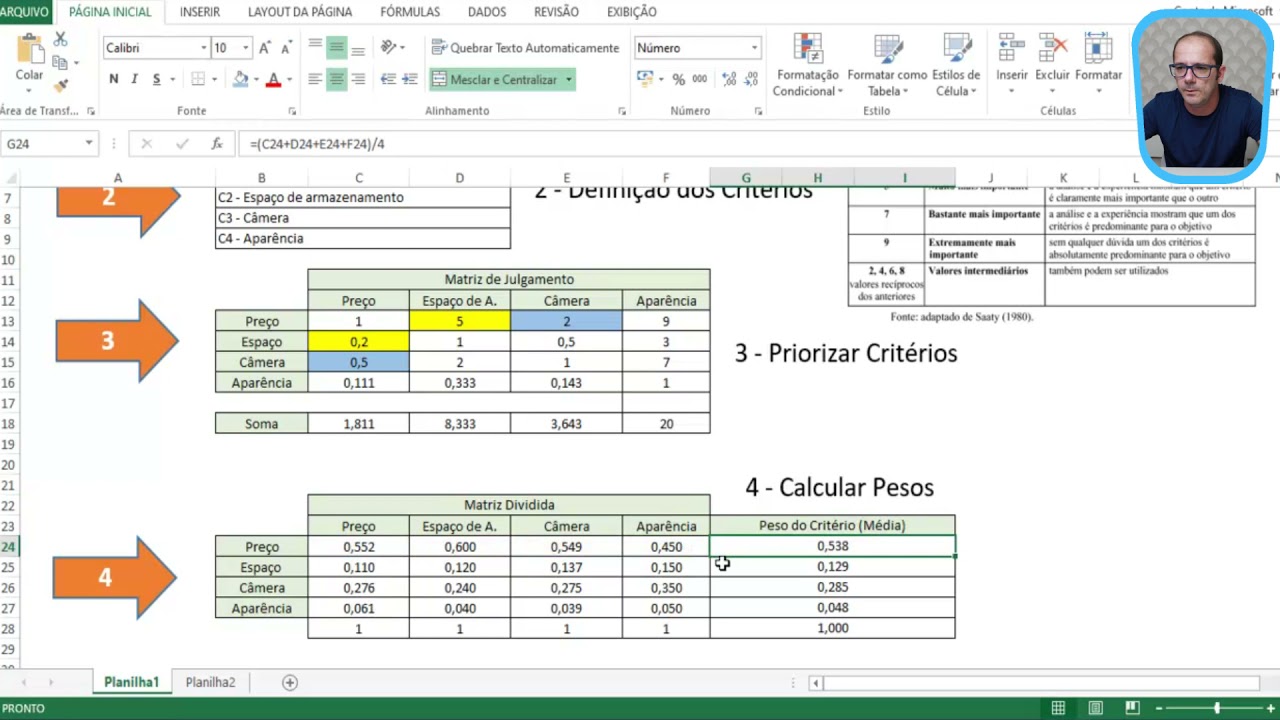
Task: Switch to Page Break Preview icon
Action: click(1132, 708)
